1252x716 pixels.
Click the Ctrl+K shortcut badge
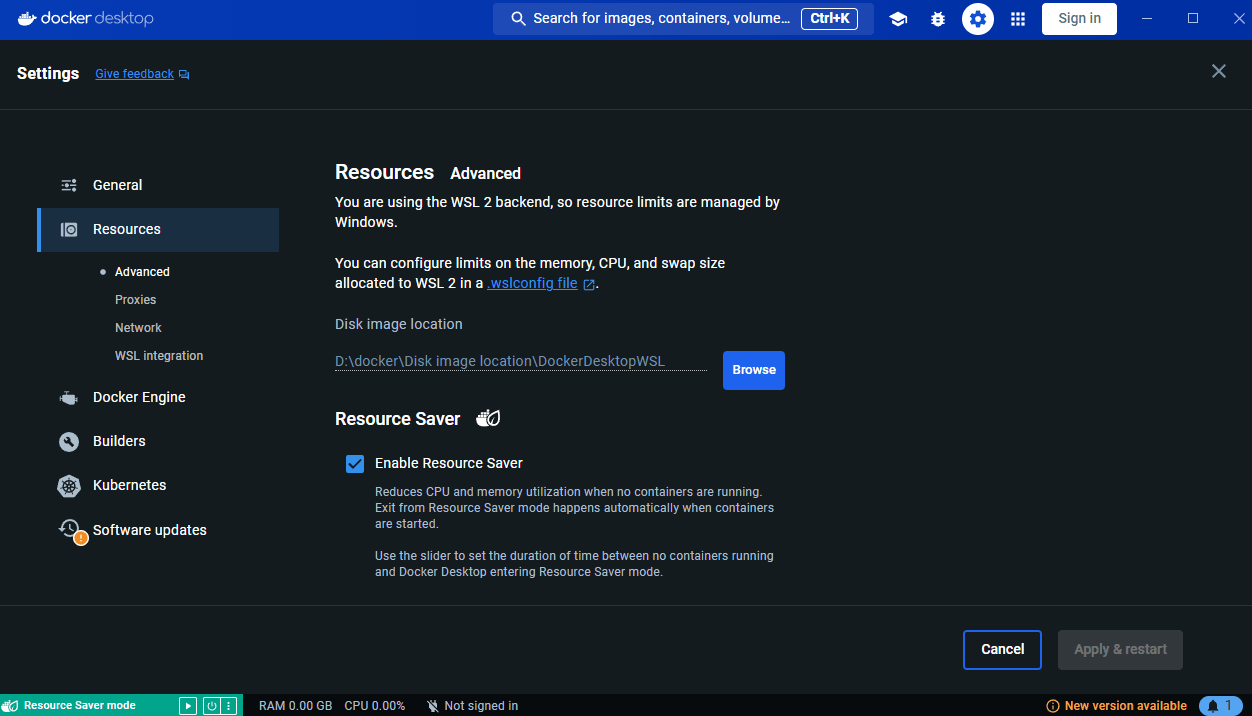[829, 19]
